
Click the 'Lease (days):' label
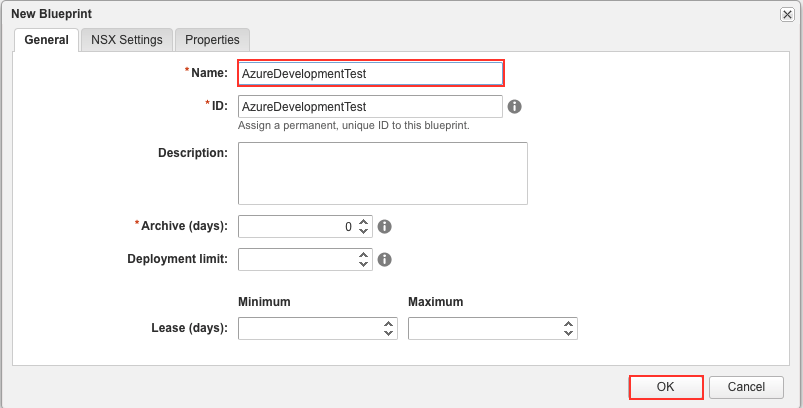189,328
